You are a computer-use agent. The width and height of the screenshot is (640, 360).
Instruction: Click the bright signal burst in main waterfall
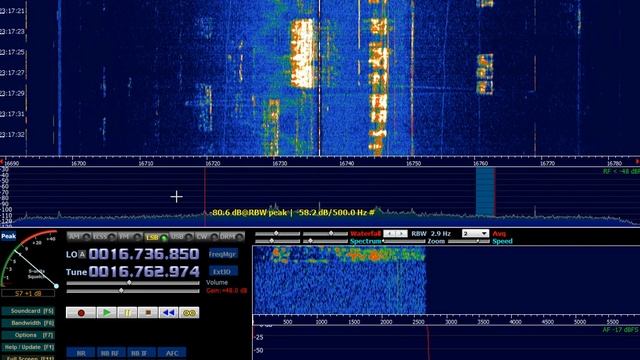tap(303, 54)
